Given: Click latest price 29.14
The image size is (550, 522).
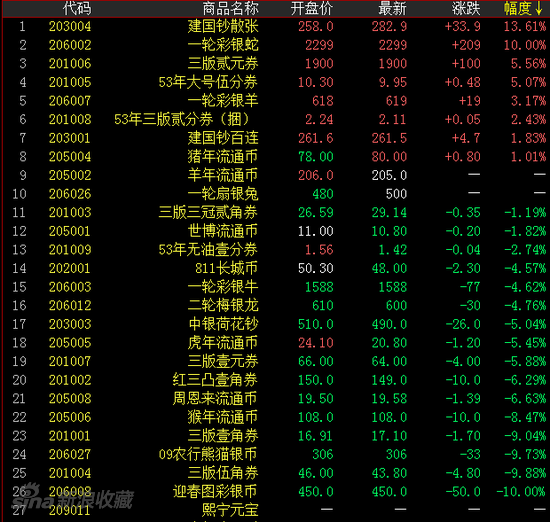Looking at the screenshot, I should (x=389, y=213).
